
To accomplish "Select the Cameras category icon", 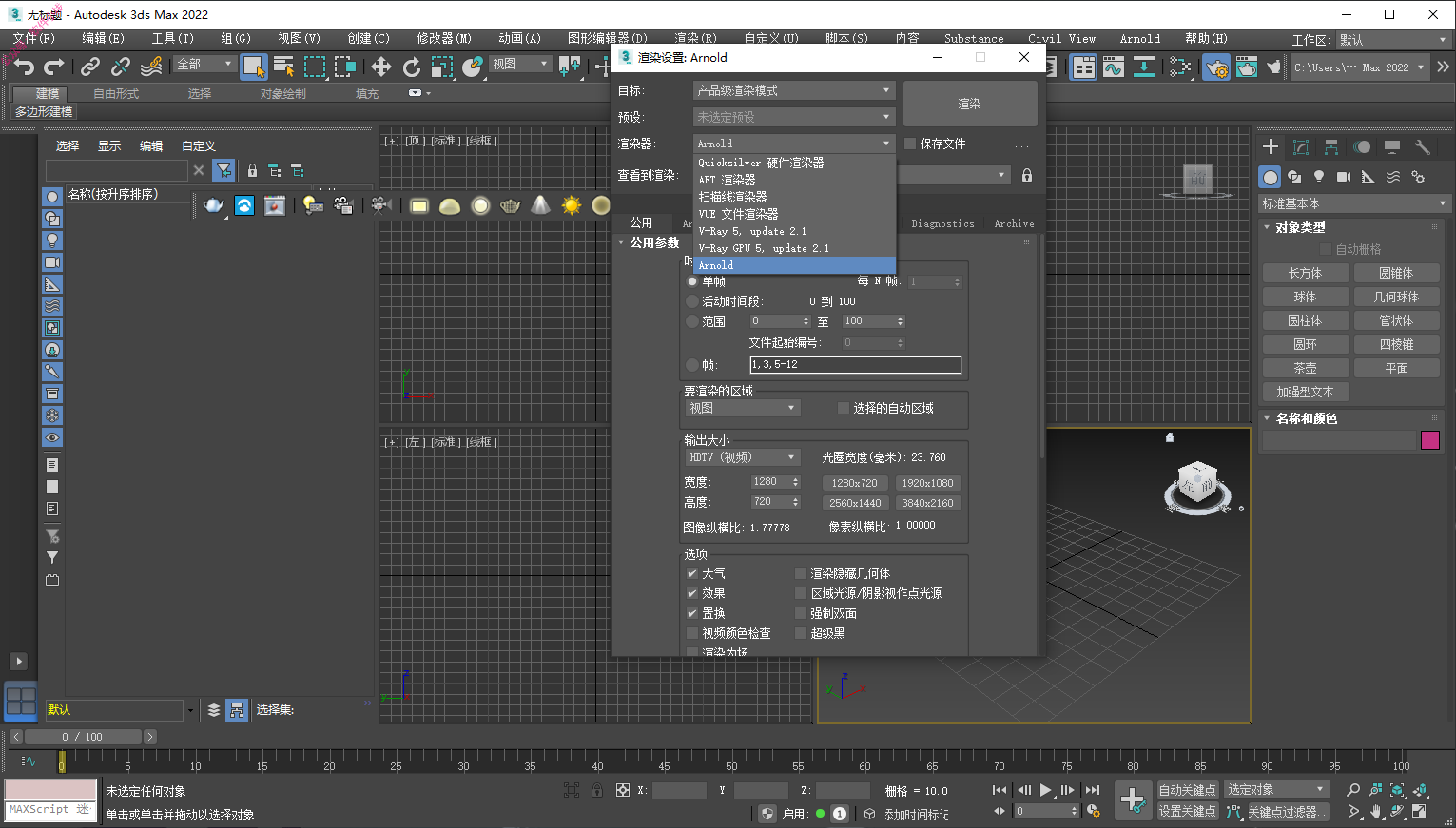I will pos(1344,177).
